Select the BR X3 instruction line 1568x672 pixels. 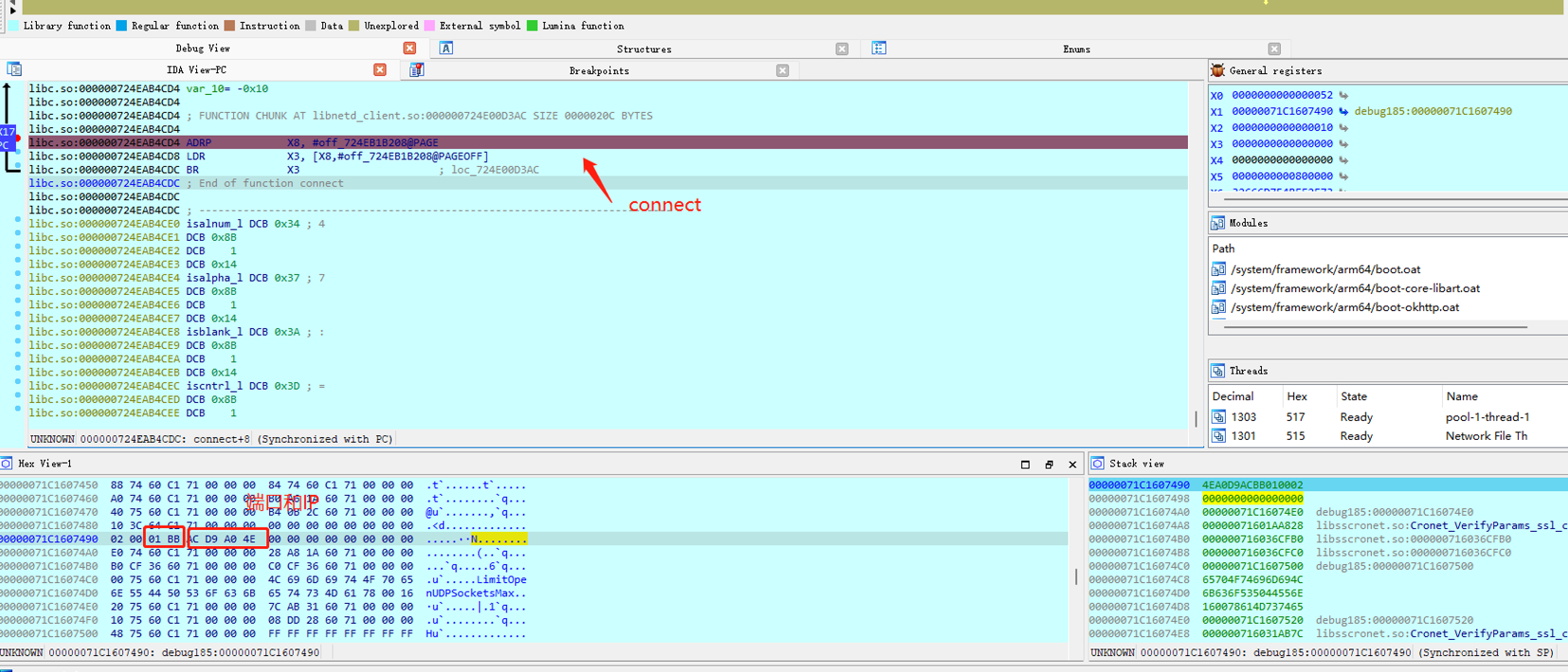tap(608, 170)
